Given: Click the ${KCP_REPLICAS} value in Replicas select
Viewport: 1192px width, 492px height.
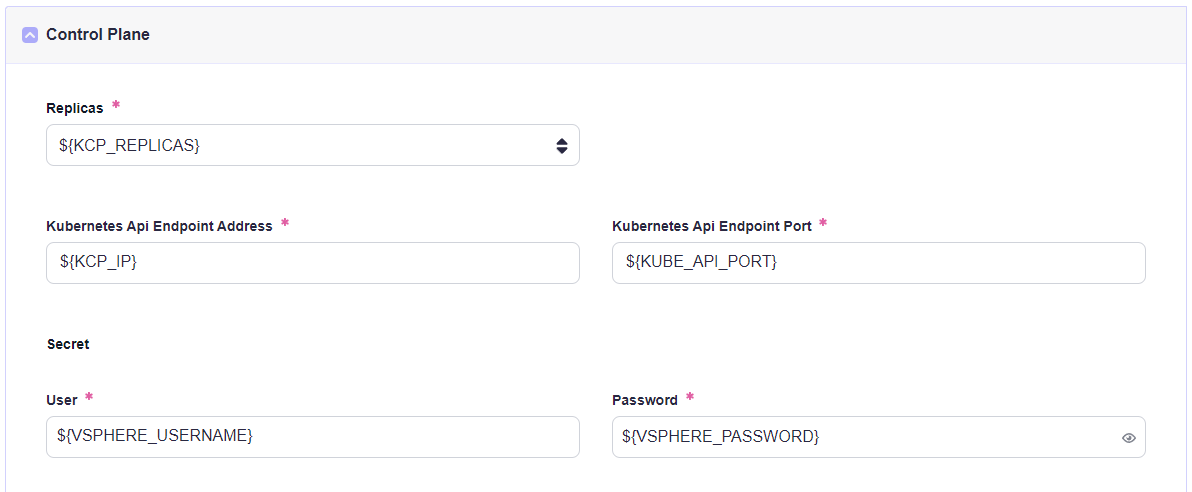Looking at the screenshot, I should point(130,146).
